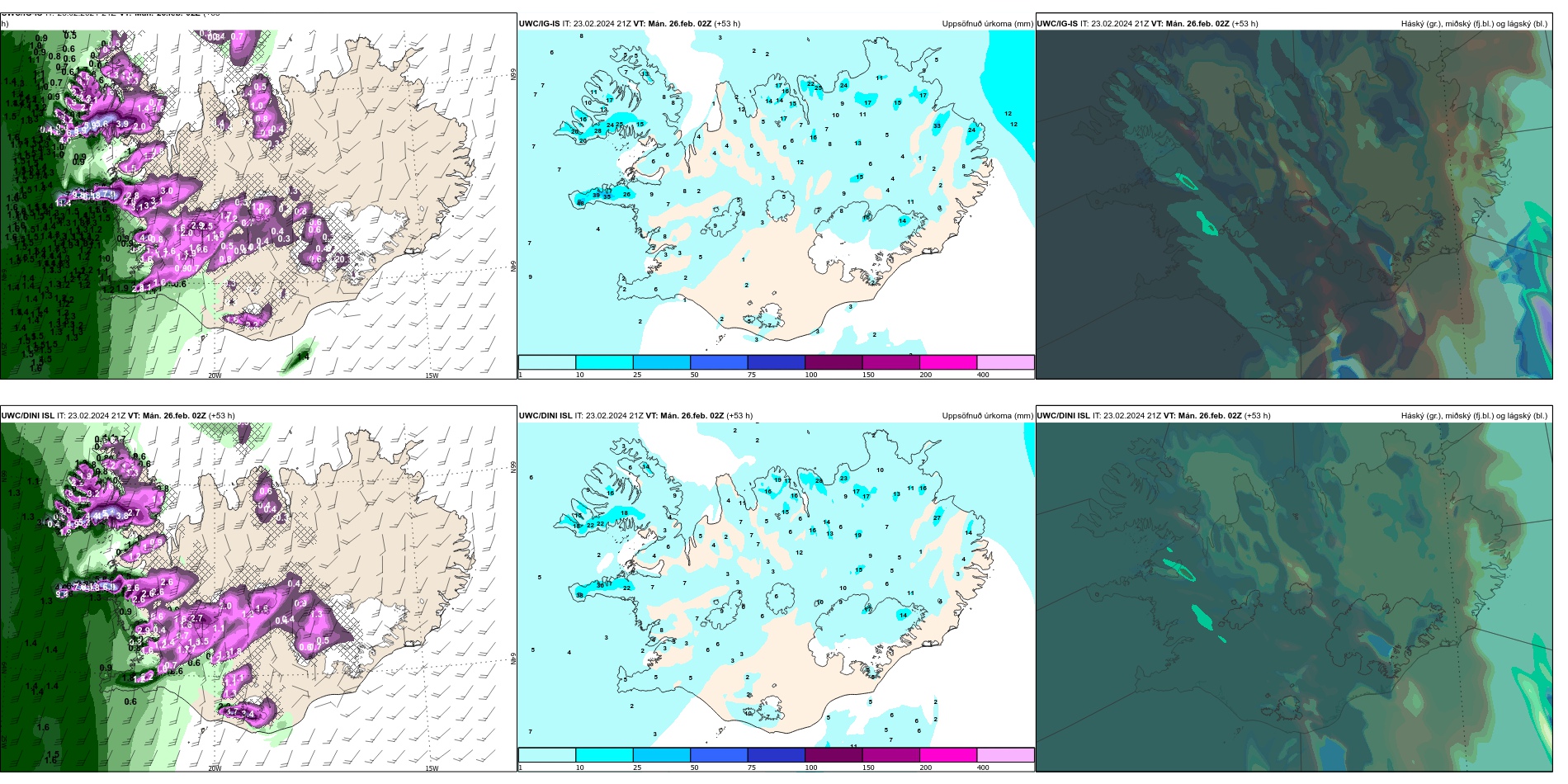Click the '400' tick label in IG-IS legend
Viewport: 1568px width, 784px height.
983,375
